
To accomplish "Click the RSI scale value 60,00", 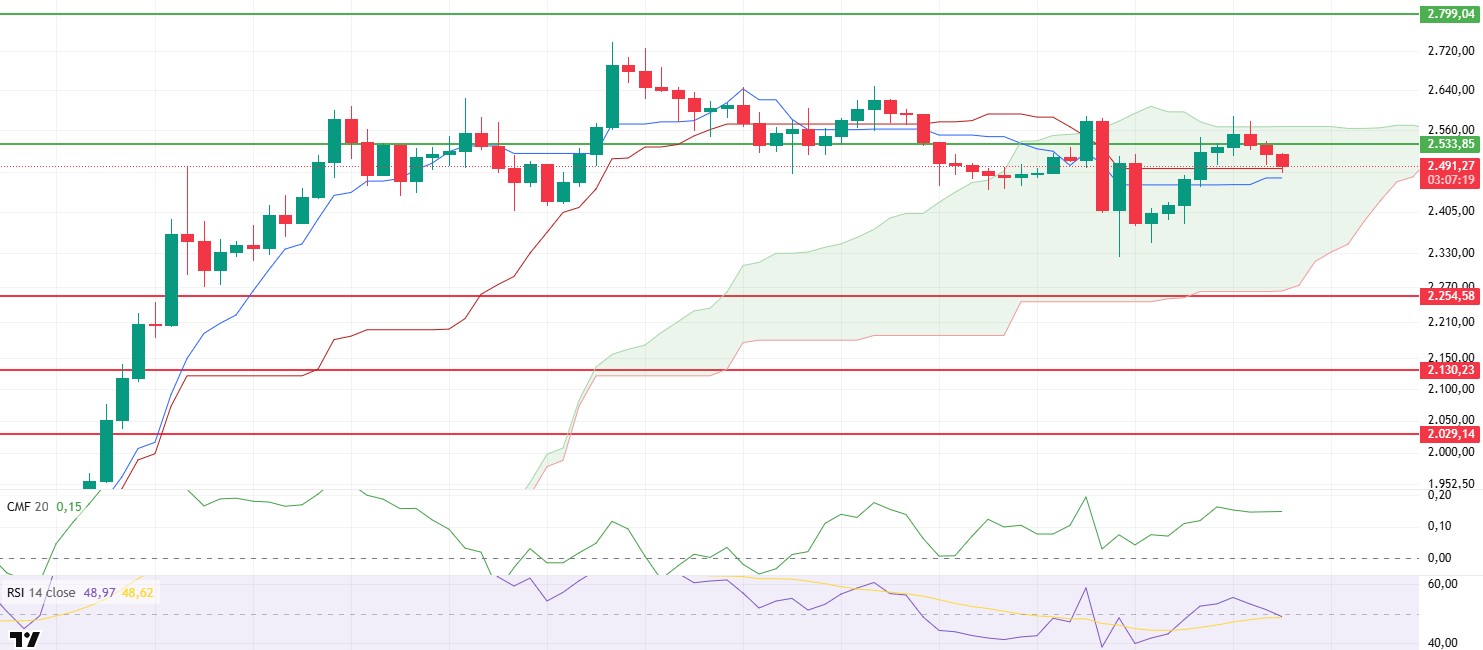I will point(1443,583).
